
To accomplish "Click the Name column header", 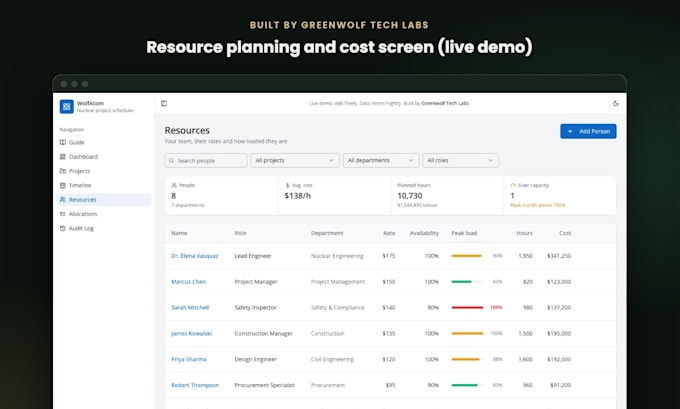I will pos(179,233).
